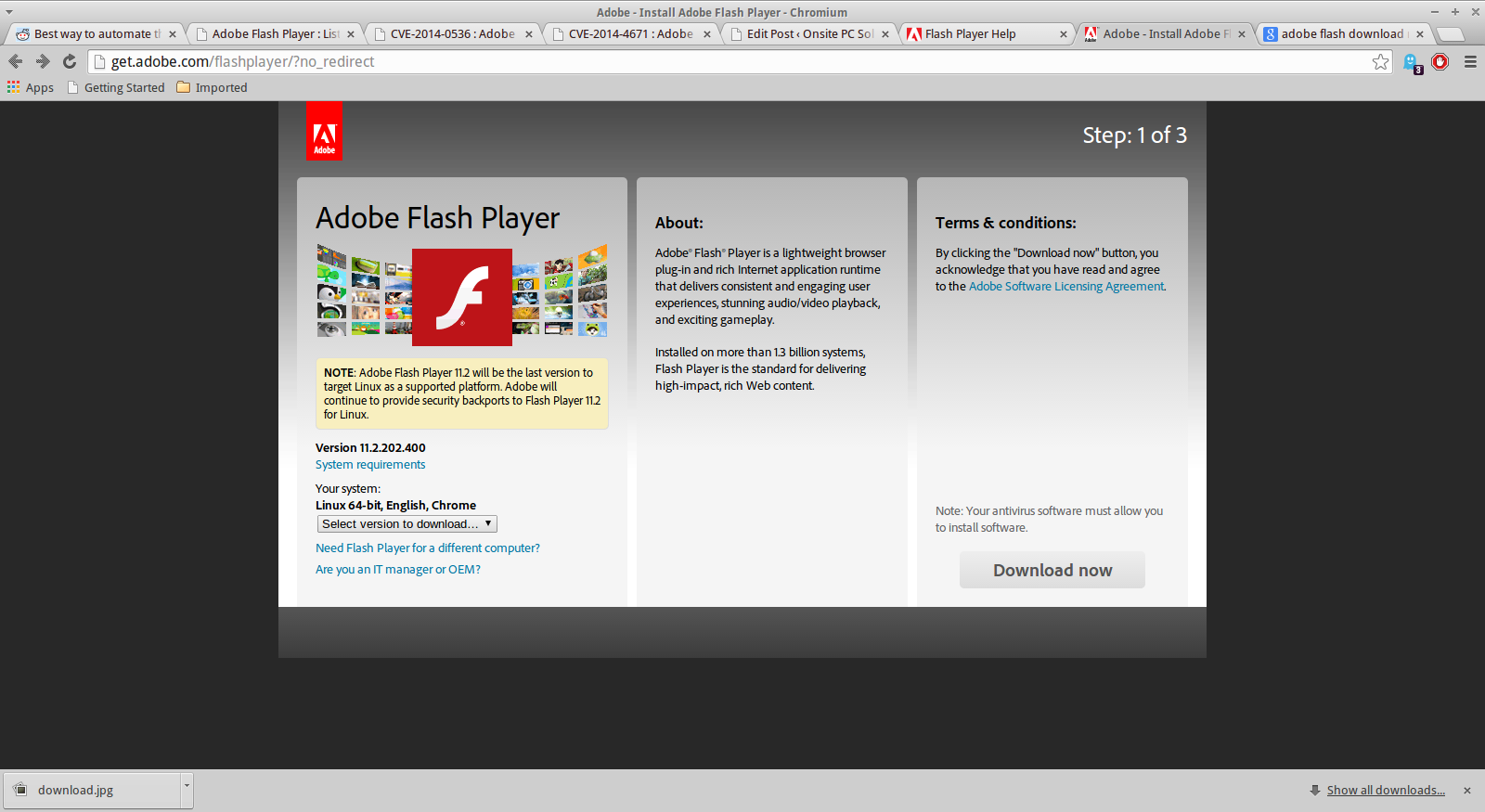This screenshot has height=812, width=1485.
Task: Click the 'About:' heading
Action: 679,223
